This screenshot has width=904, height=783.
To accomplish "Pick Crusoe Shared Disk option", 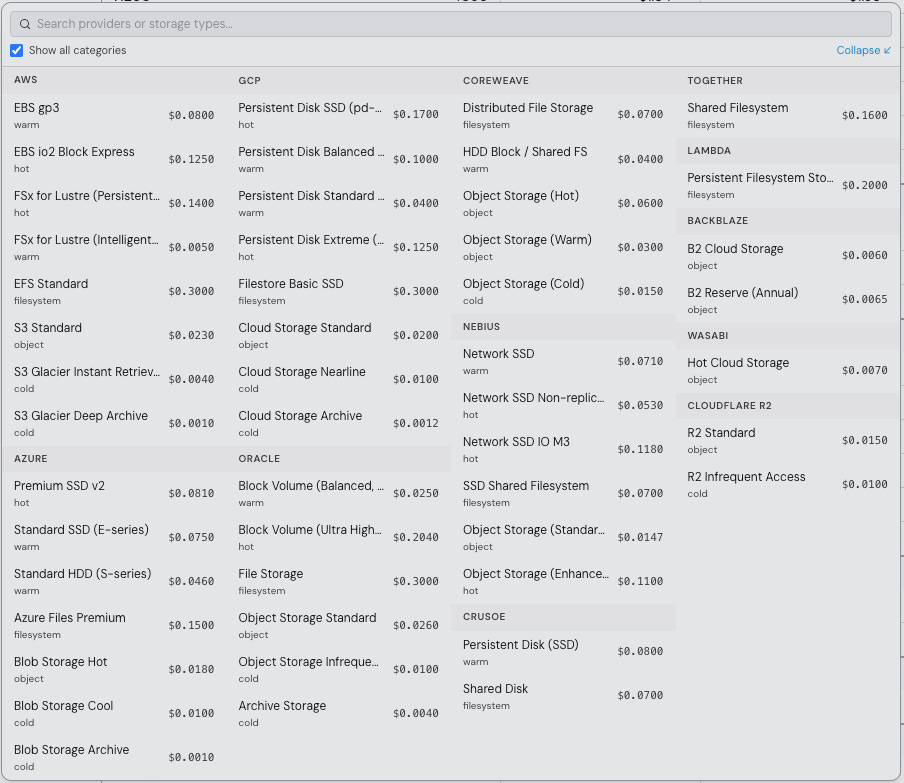I will point(562,696).
